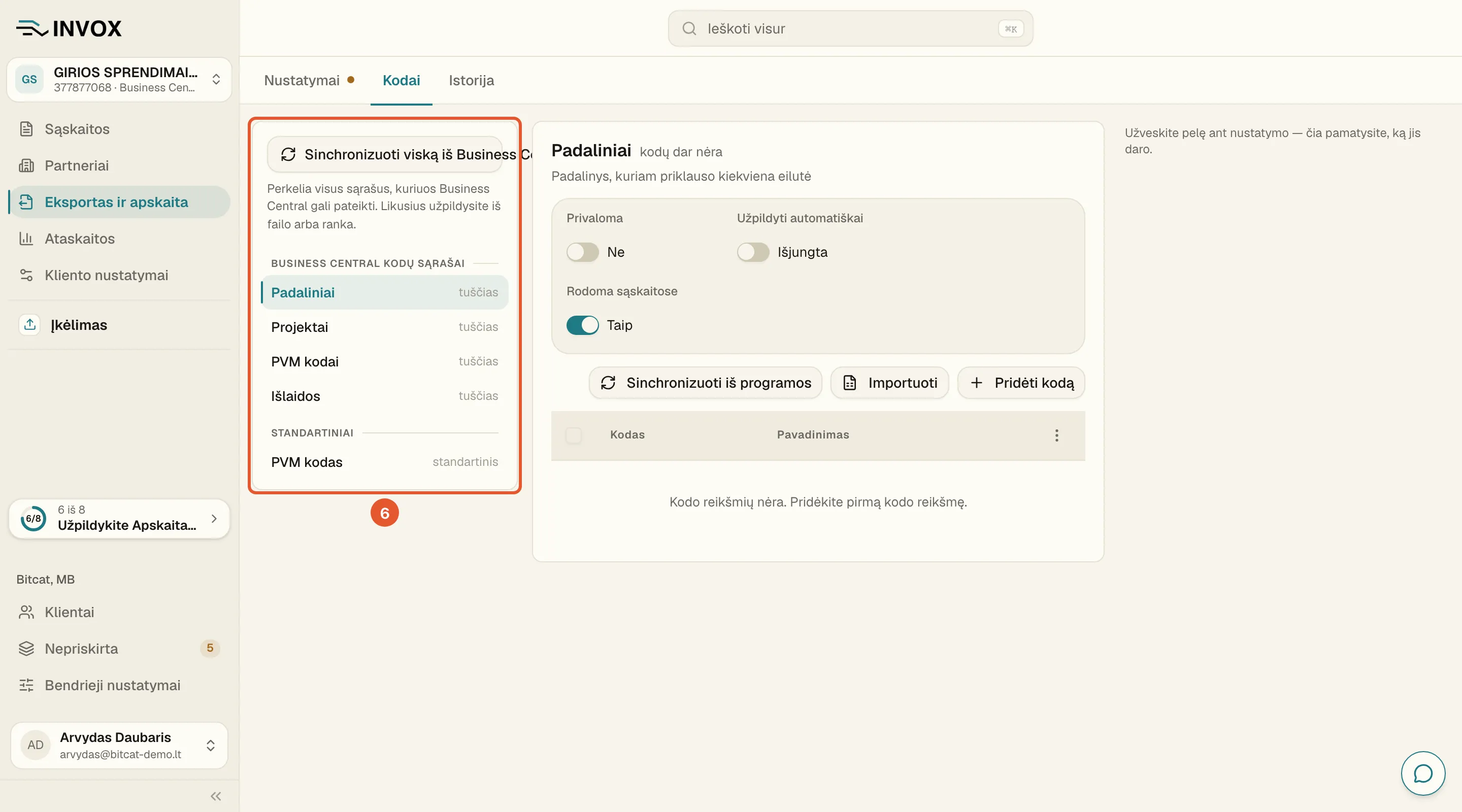Screen dimensions: 1462x812
Task: Turn off Rodoma sąskaitose switch
Action: [582, 325]
